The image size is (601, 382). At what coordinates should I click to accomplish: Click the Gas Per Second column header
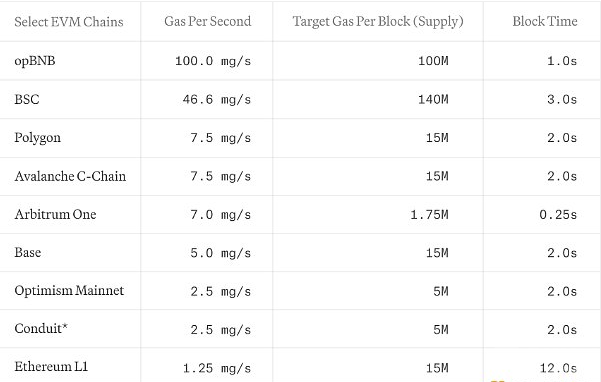(208, 21)
